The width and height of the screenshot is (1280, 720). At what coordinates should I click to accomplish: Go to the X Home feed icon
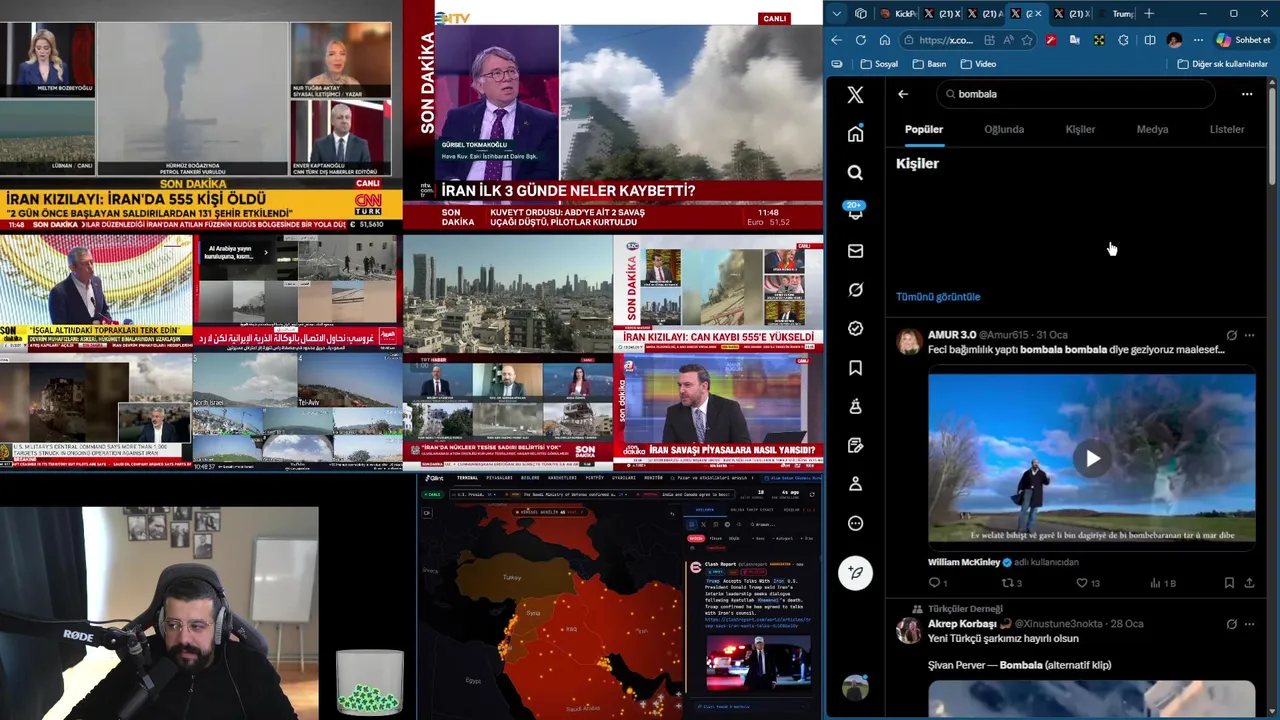[855, 134]
